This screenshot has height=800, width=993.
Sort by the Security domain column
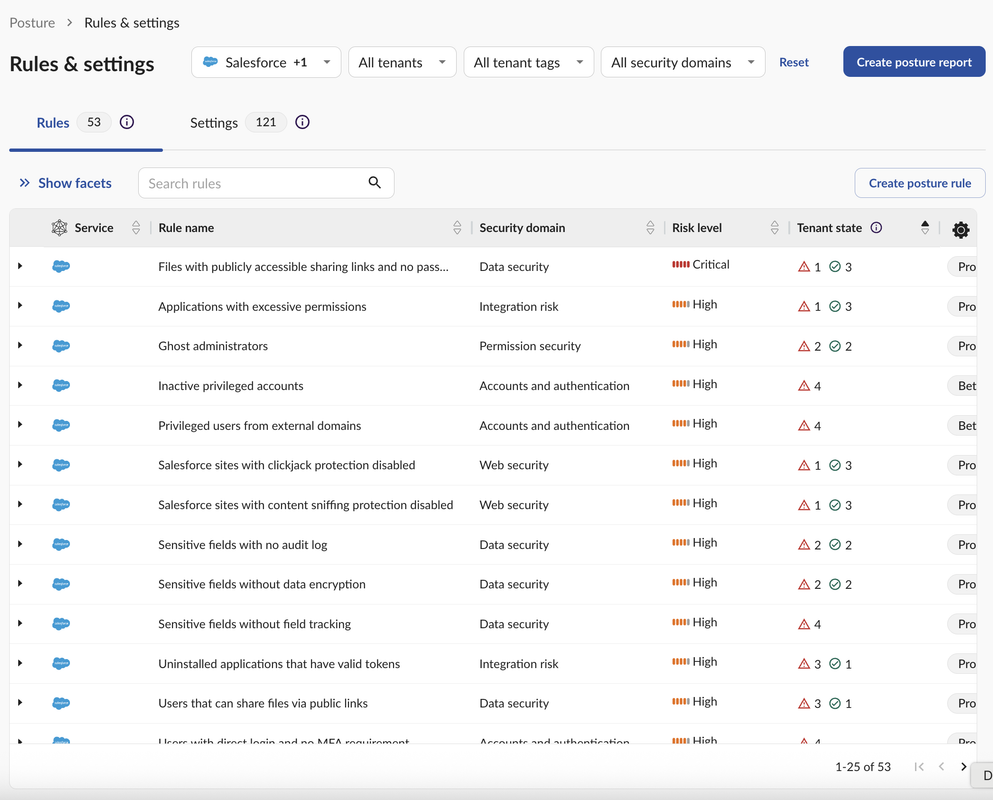650,228
